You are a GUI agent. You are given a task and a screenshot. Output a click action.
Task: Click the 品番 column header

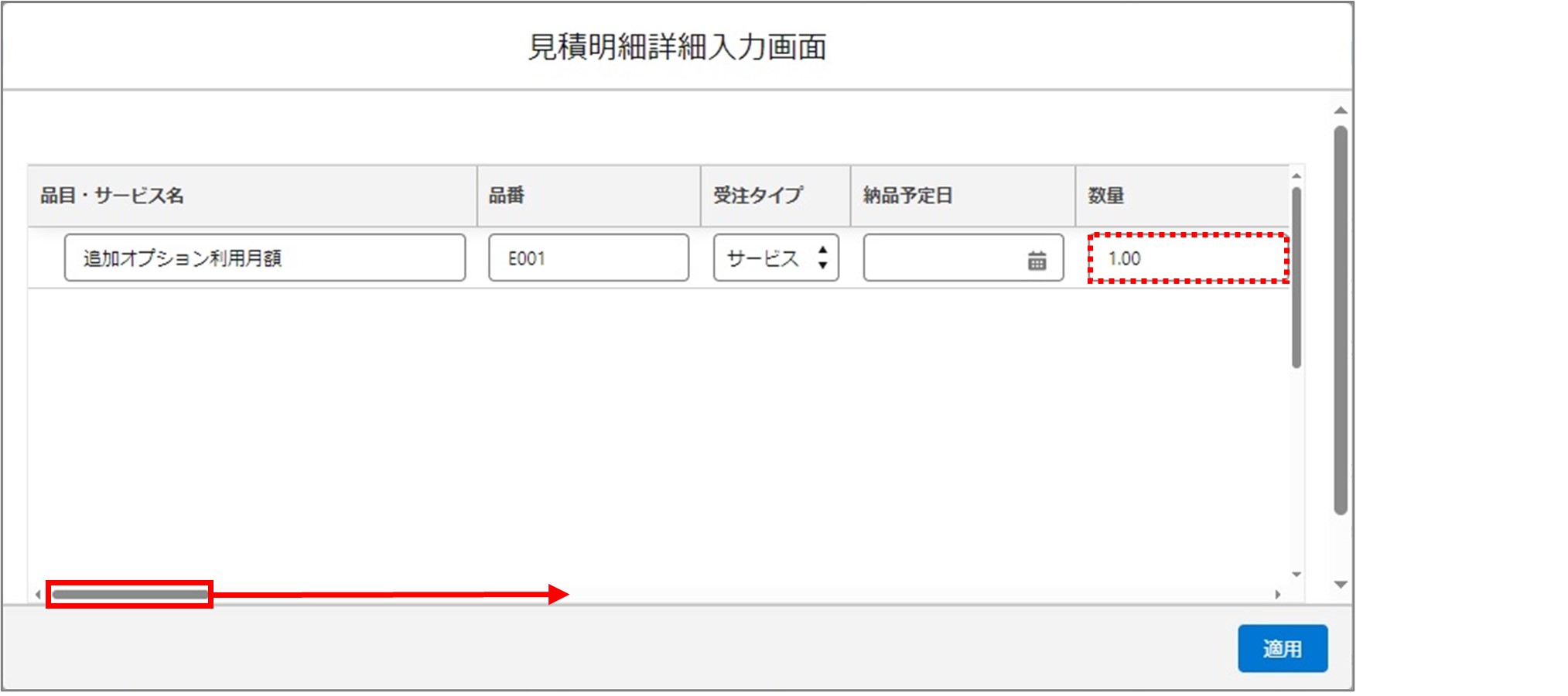pyautogui.click(x=507, y=196)
